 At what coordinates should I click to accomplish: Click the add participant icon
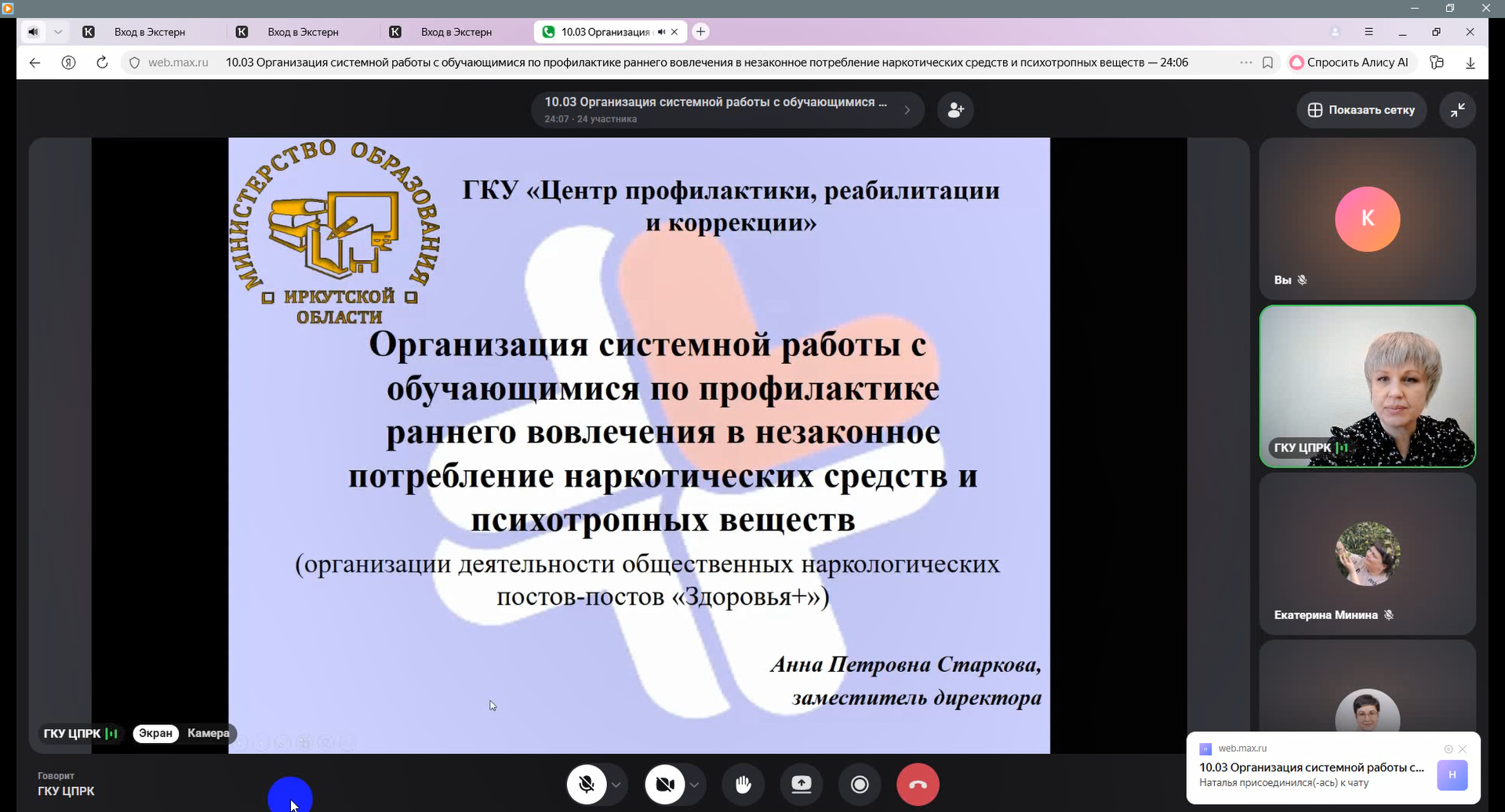[955, 110]
